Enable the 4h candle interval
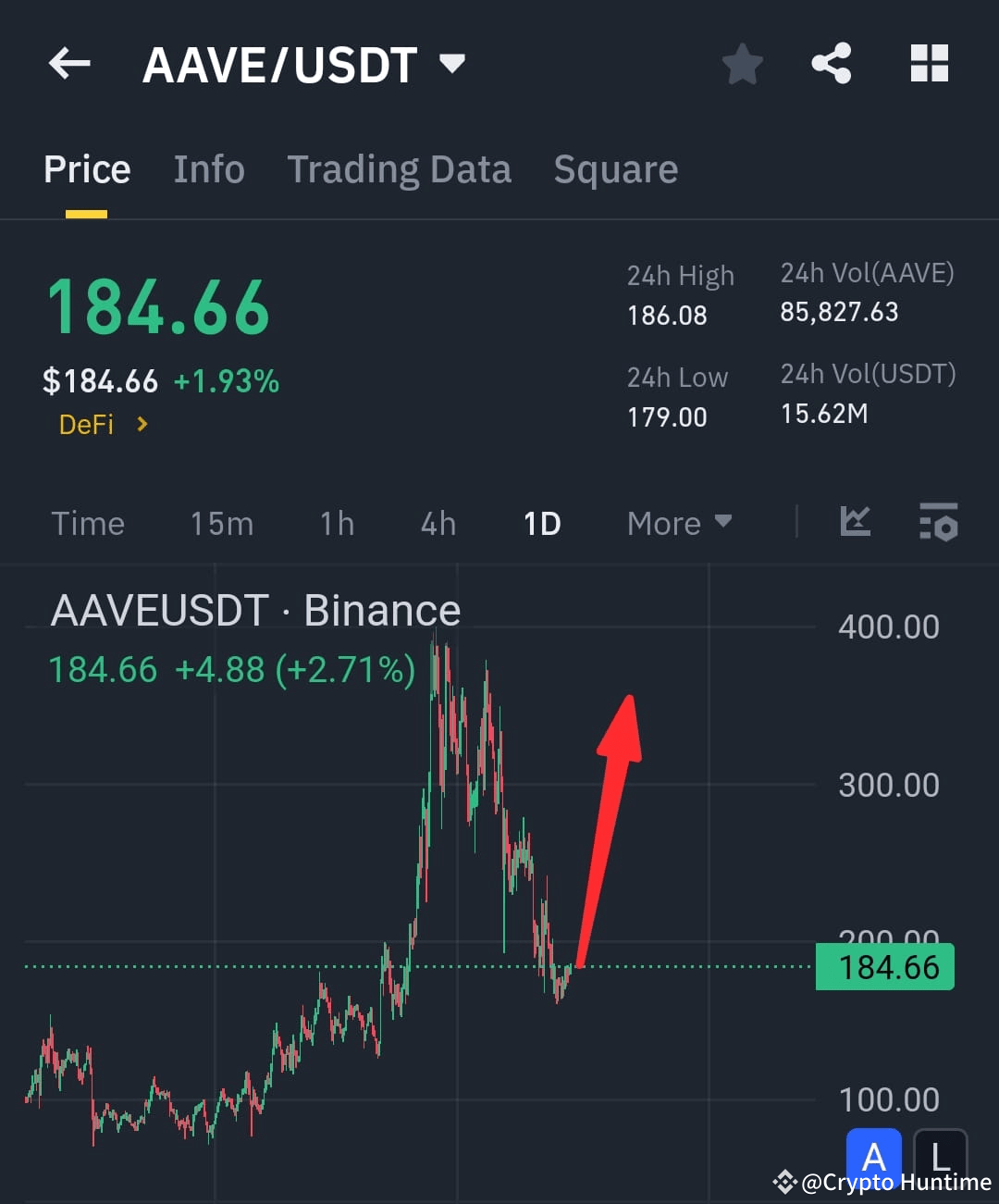 (x=437, y=523)
